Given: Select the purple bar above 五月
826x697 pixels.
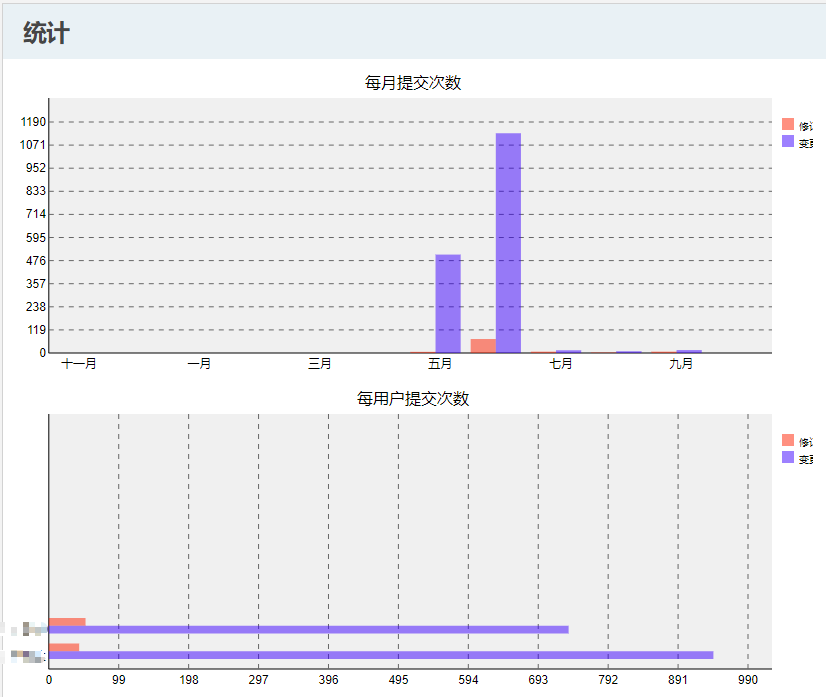Looking at the screenshot, I should [448, 303].
